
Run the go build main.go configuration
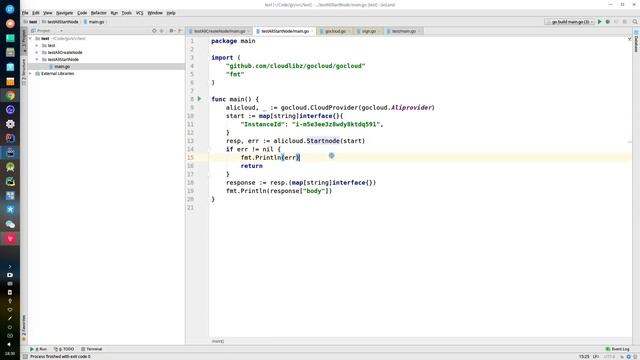[x=600, y=22]
